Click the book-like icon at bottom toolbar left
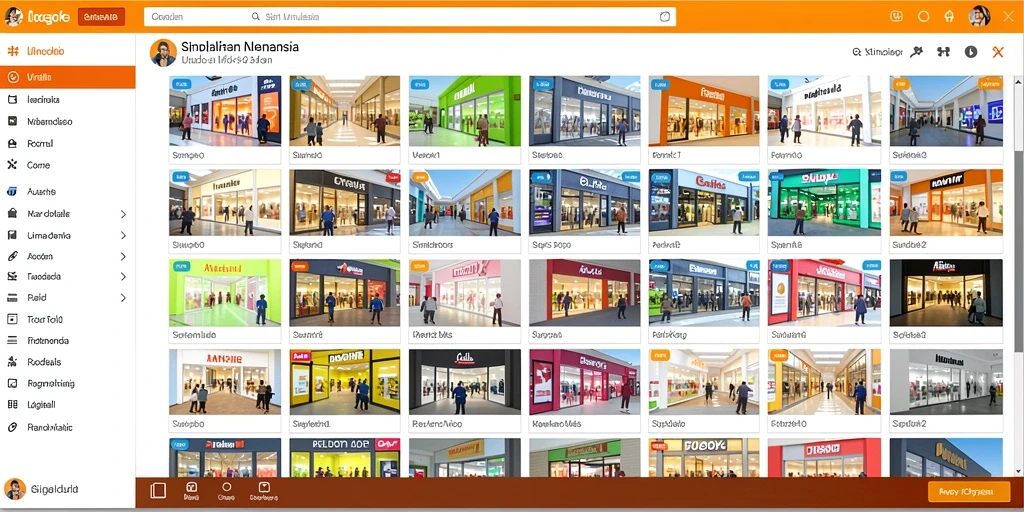Image resolution: width=1024 pixels, height=512 pixels. pyautogui.click(x=158, y=490)
